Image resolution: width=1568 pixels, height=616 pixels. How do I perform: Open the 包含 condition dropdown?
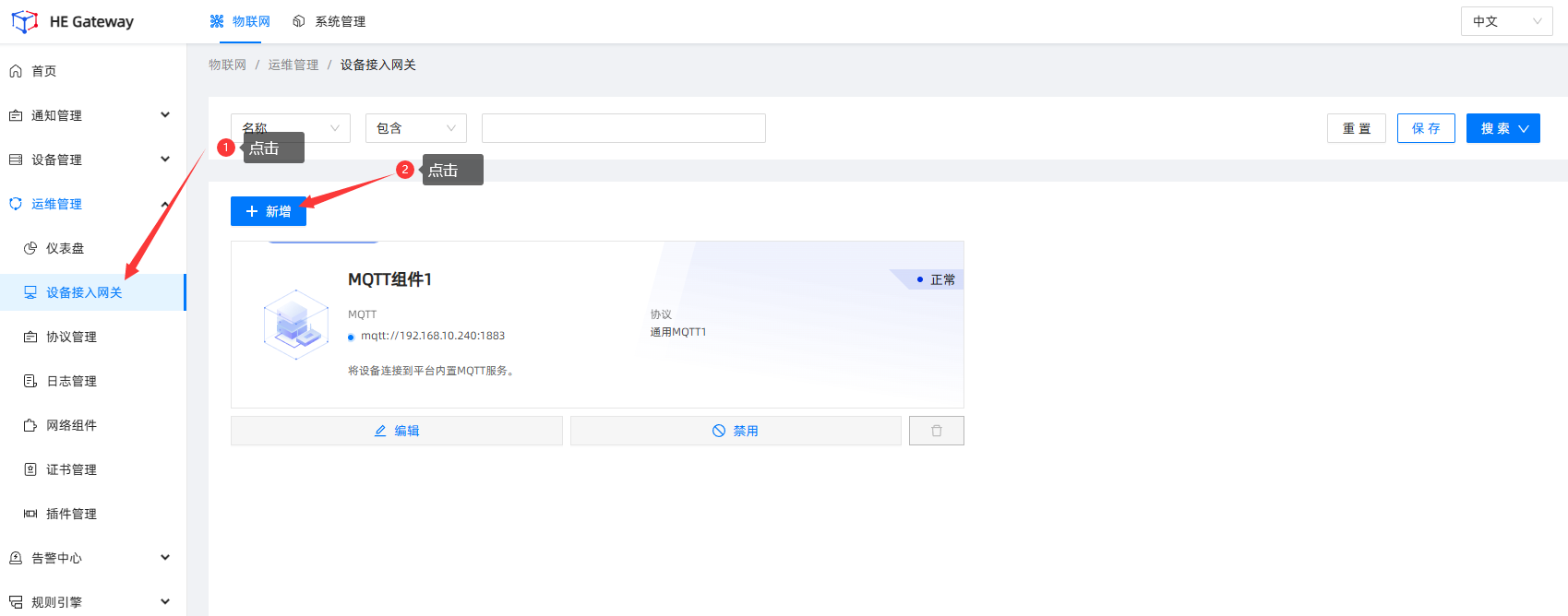tap(416, 128)
